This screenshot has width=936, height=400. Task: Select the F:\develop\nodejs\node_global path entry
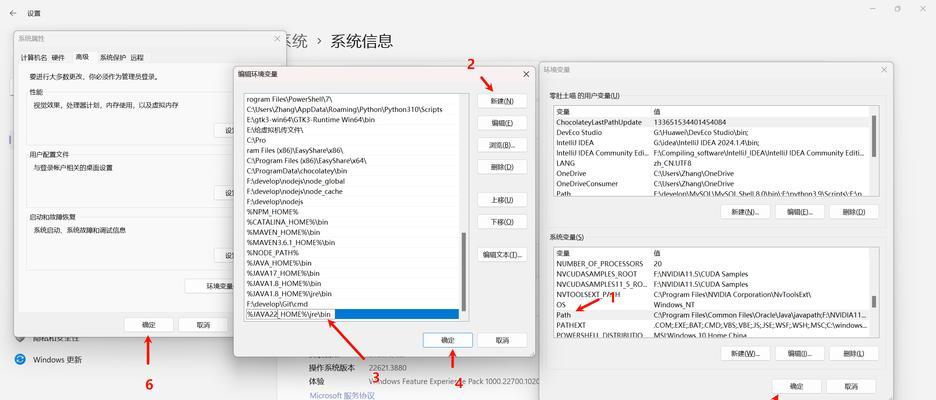click(352, 181)
